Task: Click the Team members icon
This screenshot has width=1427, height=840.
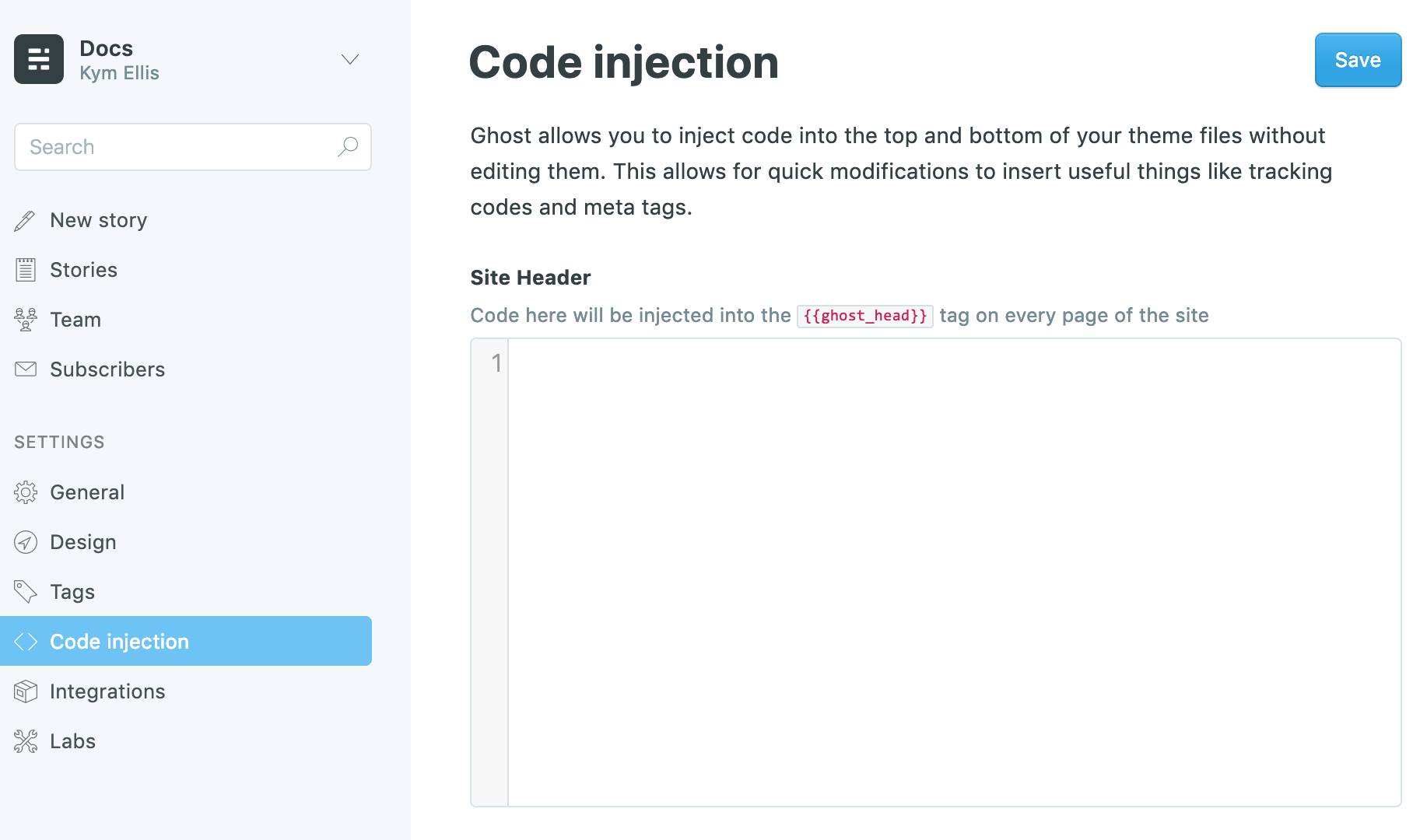Action: point(25,319)
